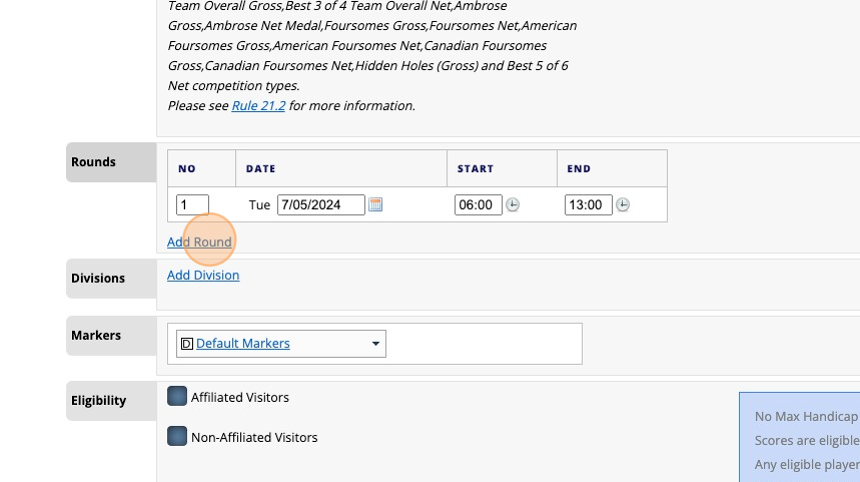Image resolution: width=860 pixels, height=482 pixels.
Task: Click the round number input field
Action: click(x=192, y=205)
